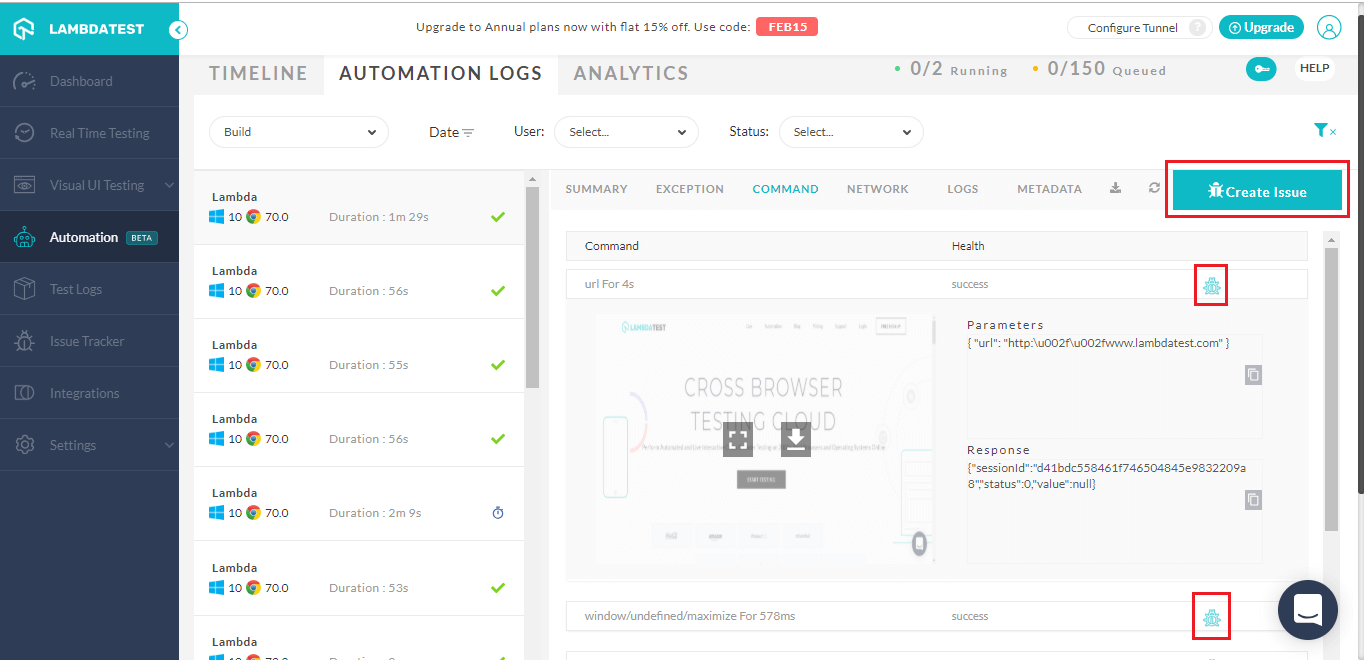Image resolution: width=1364 pixels, height=660 pixels.
Task: Download the command screenshot image
Action: click(x=796, y=438)
